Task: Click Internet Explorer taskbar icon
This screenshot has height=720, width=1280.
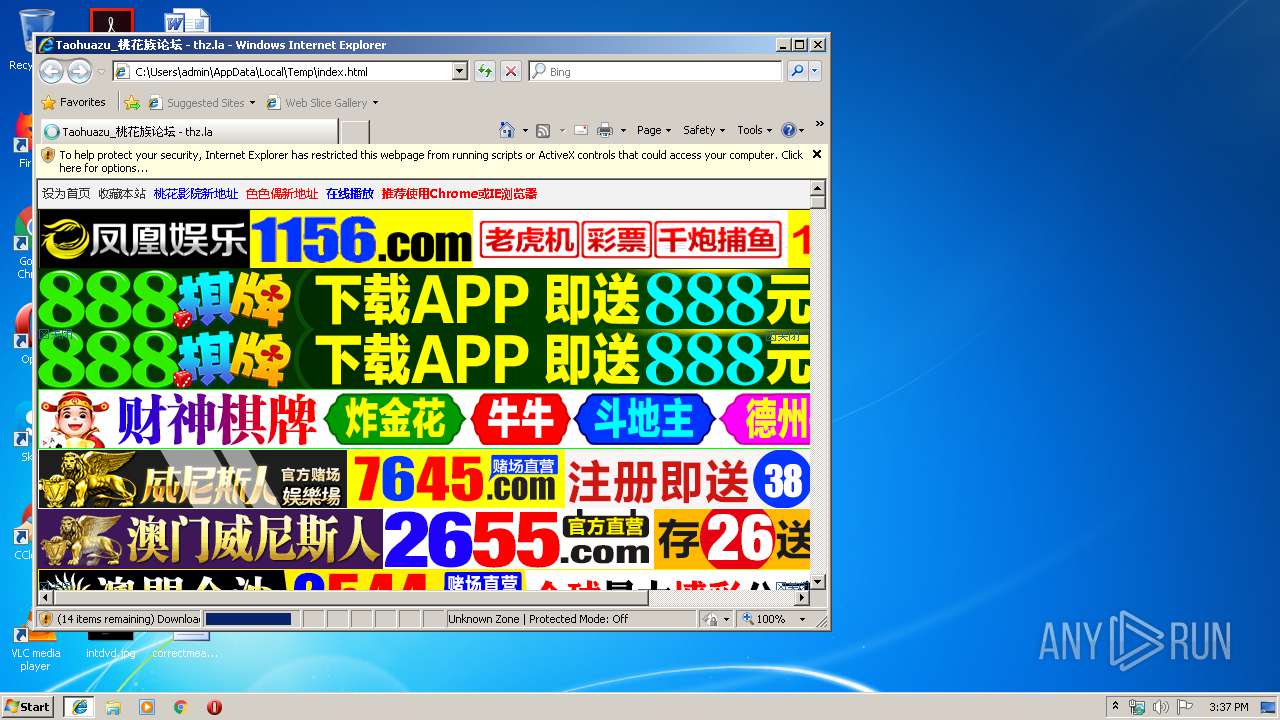Action: [x=79, y=706]
